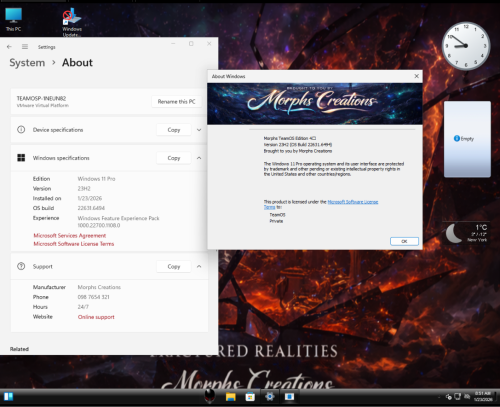Open File Explorer from the taskbar
The height and width of the screenshot is (407, 500).
(231, 397)
